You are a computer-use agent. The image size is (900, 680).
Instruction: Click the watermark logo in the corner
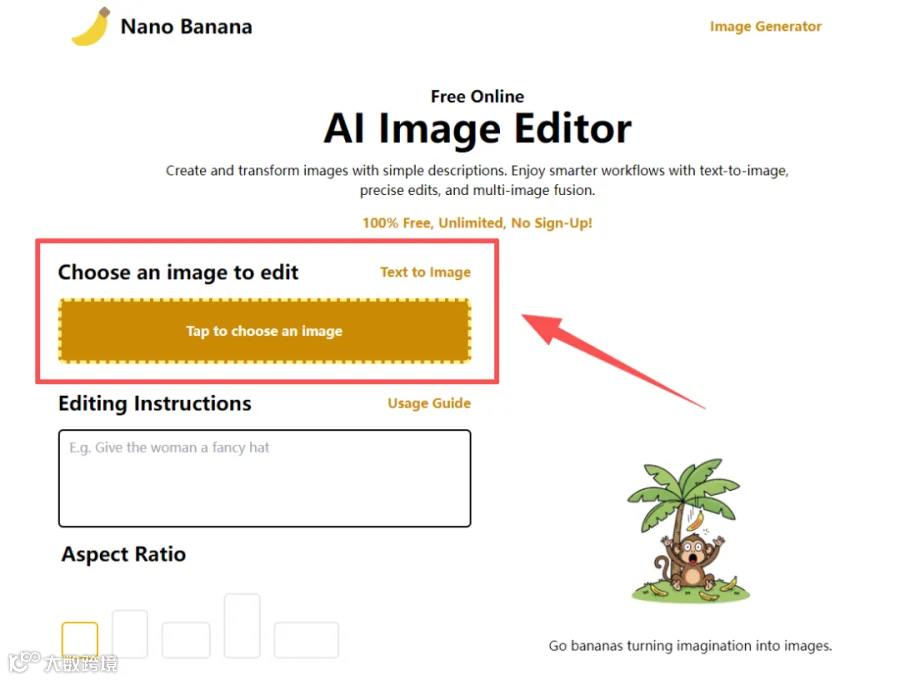63,663
